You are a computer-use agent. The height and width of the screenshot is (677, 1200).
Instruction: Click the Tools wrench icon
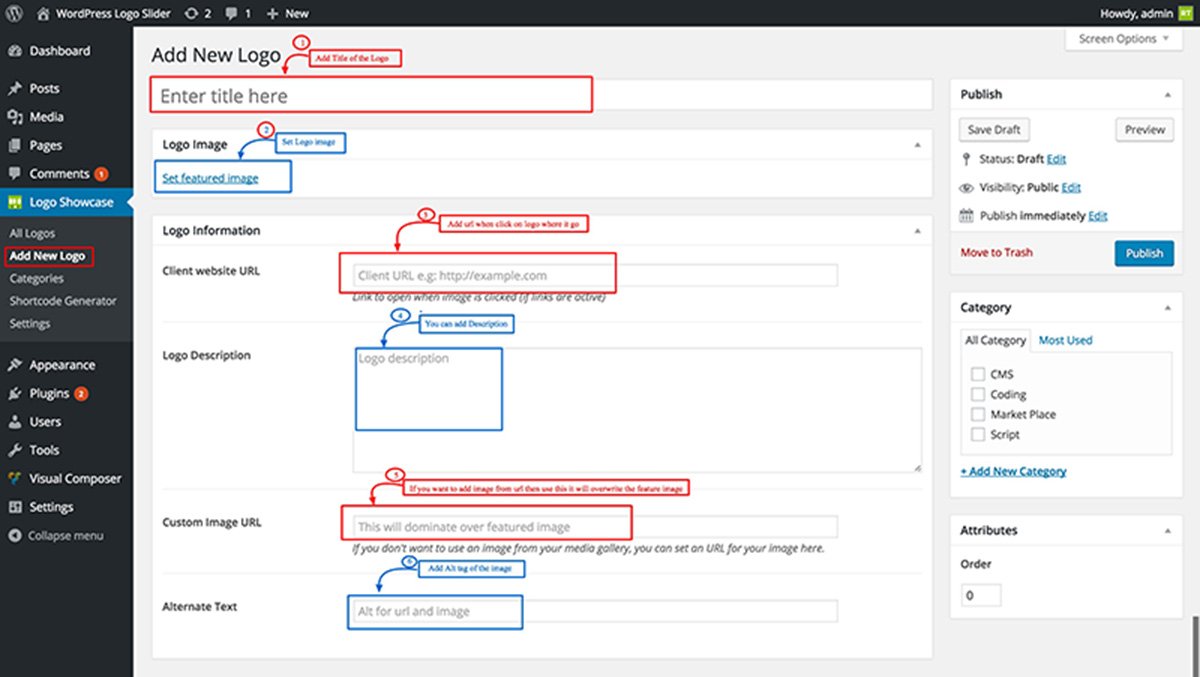[x=15, y=450]
